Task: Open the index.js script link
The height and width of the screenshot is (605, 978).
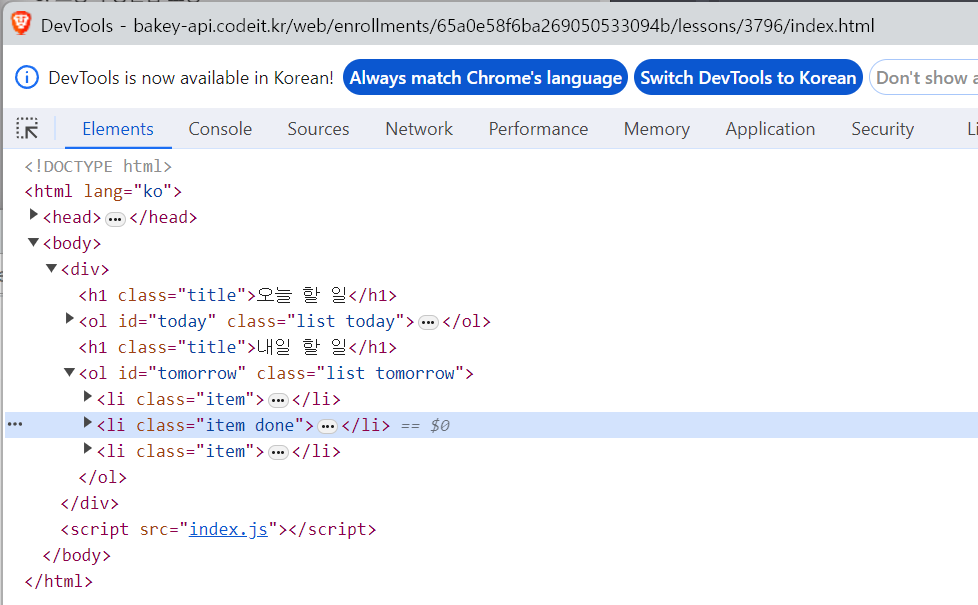Action: 228,529
